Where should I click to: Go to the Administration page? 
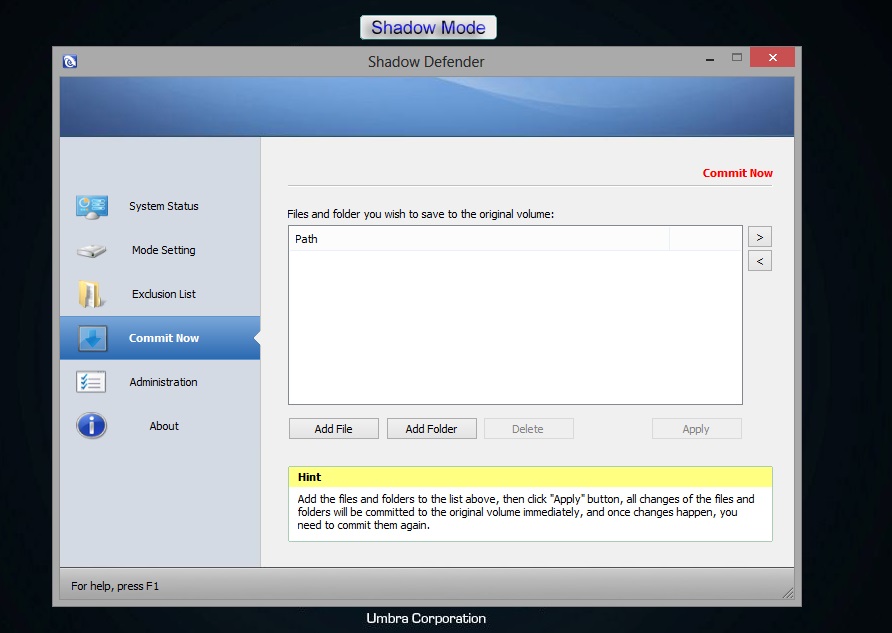160,382
